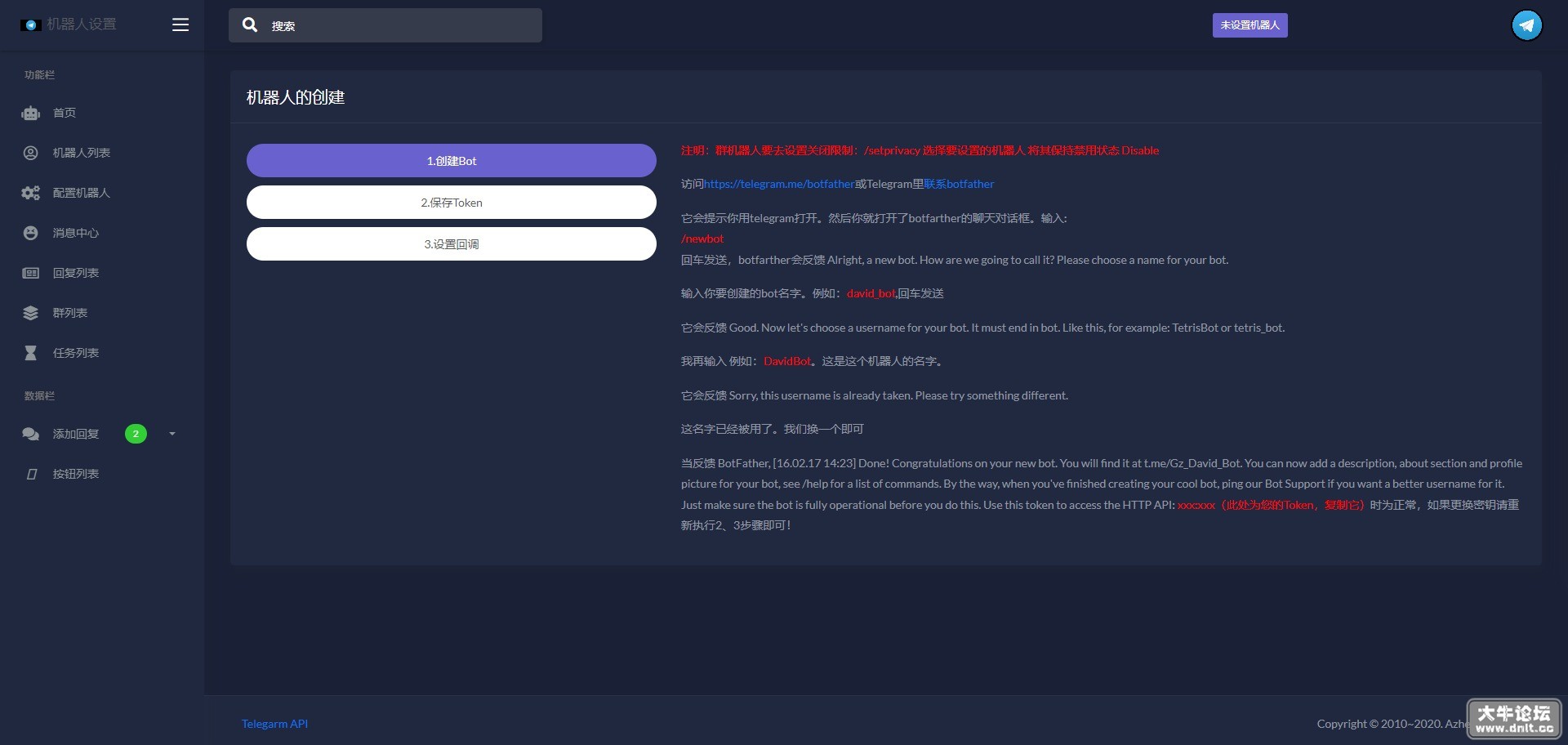Click the search magnifier icon

click(250, 25)
